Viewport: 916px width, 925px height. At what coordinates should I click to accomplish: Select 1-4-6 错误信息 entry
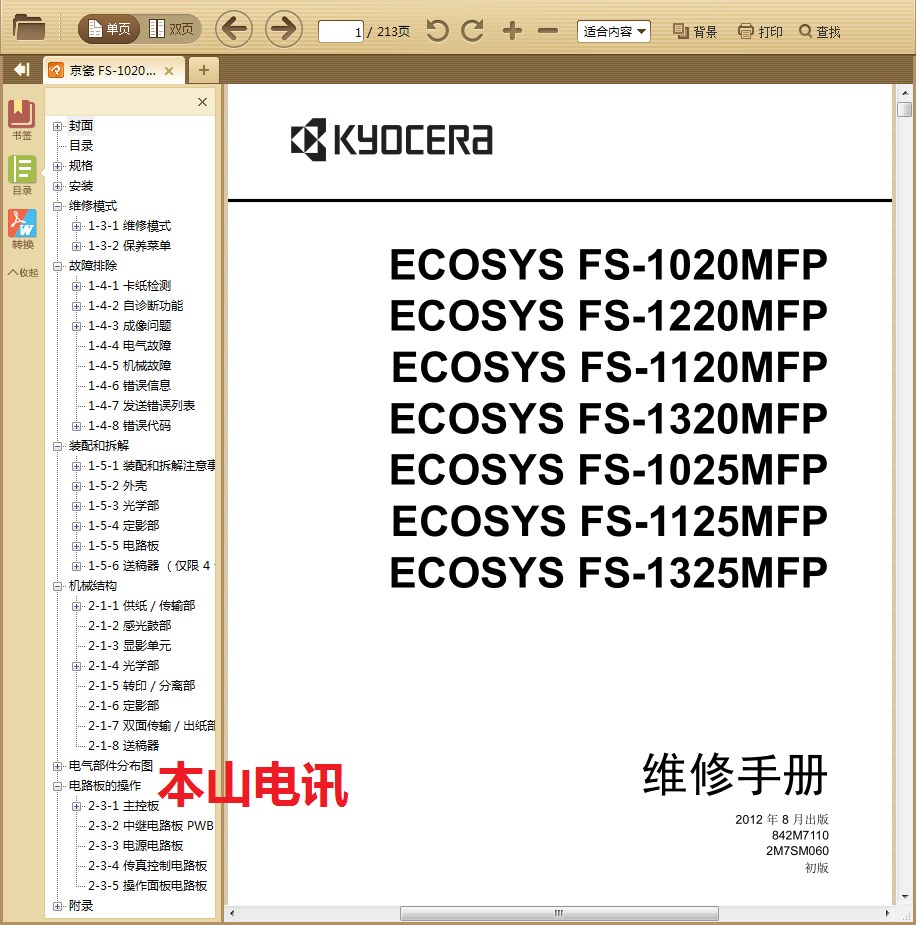[x=129, y=386]
